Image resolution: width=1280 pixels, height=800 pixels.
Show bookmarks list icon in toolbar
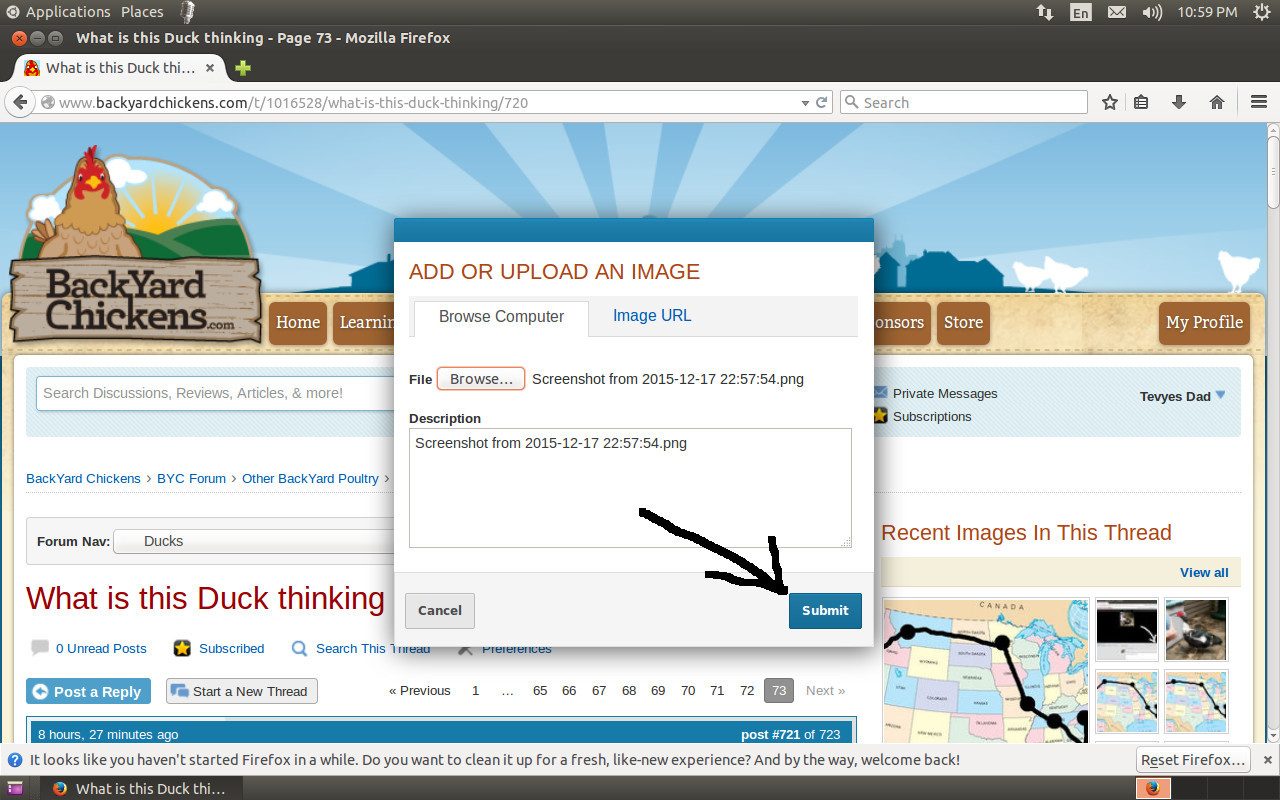[x=1141, y=102]
